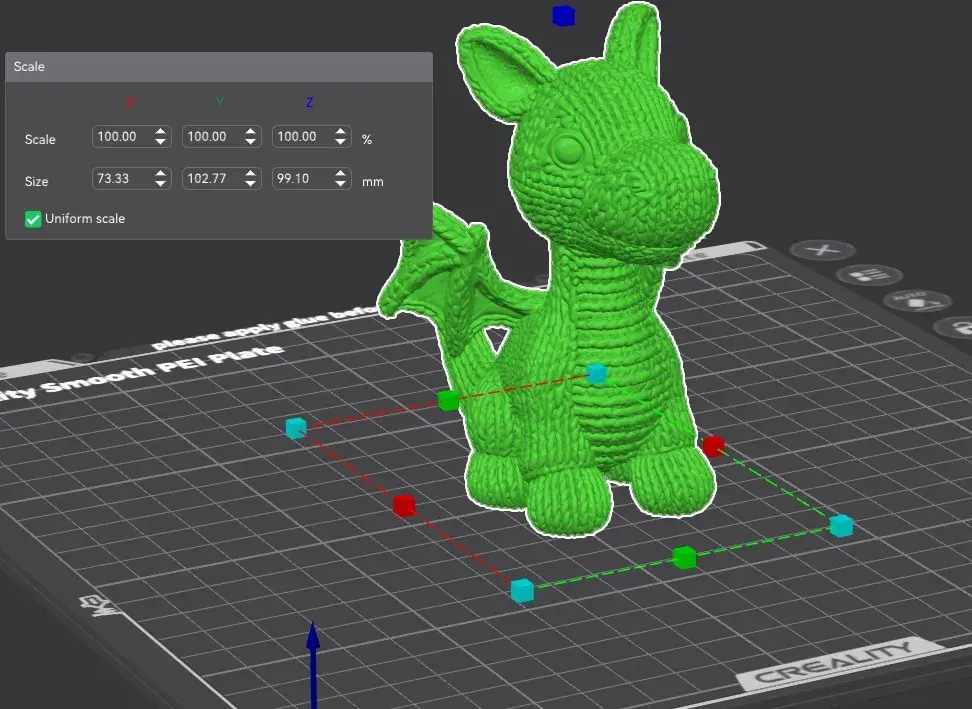972x709 pixels.
Task: Increase Size Y 102.77 with up arrow
Action: 250,174
